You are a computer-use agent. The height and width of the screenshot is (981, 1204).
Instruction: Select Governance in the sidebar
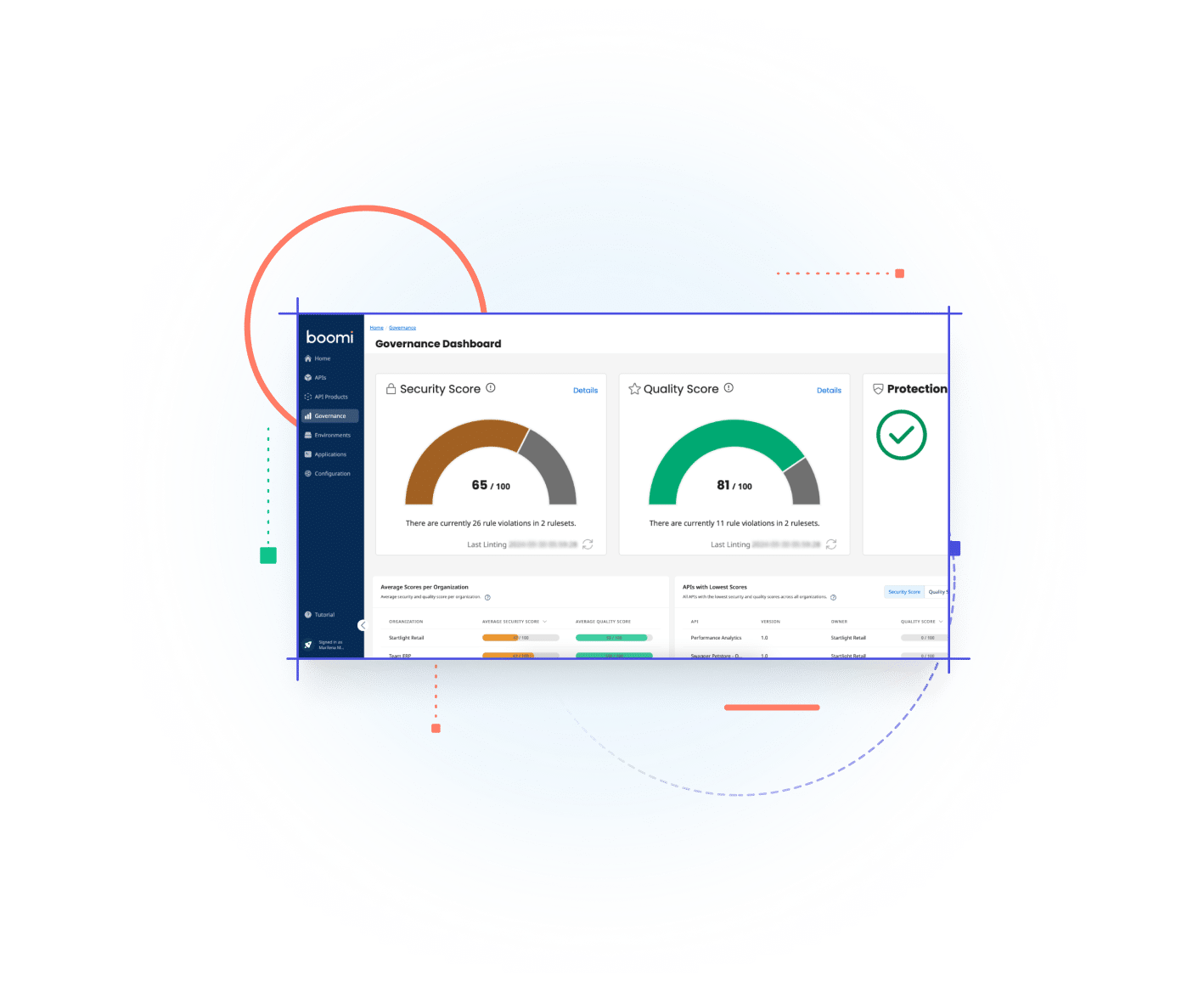(x=330, y=416)
